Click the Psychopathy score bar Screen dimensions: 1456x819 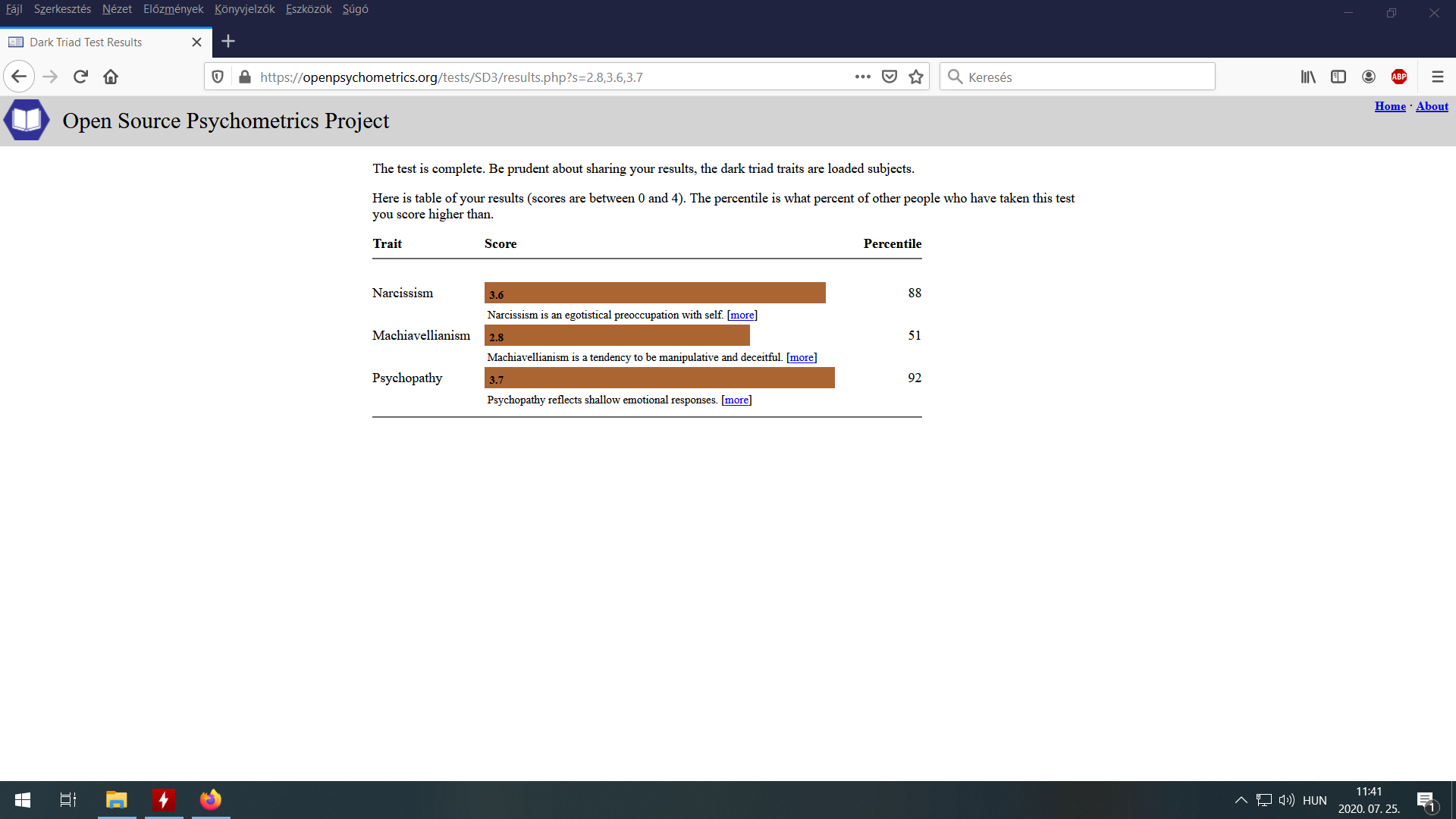[x=661, y=378]
